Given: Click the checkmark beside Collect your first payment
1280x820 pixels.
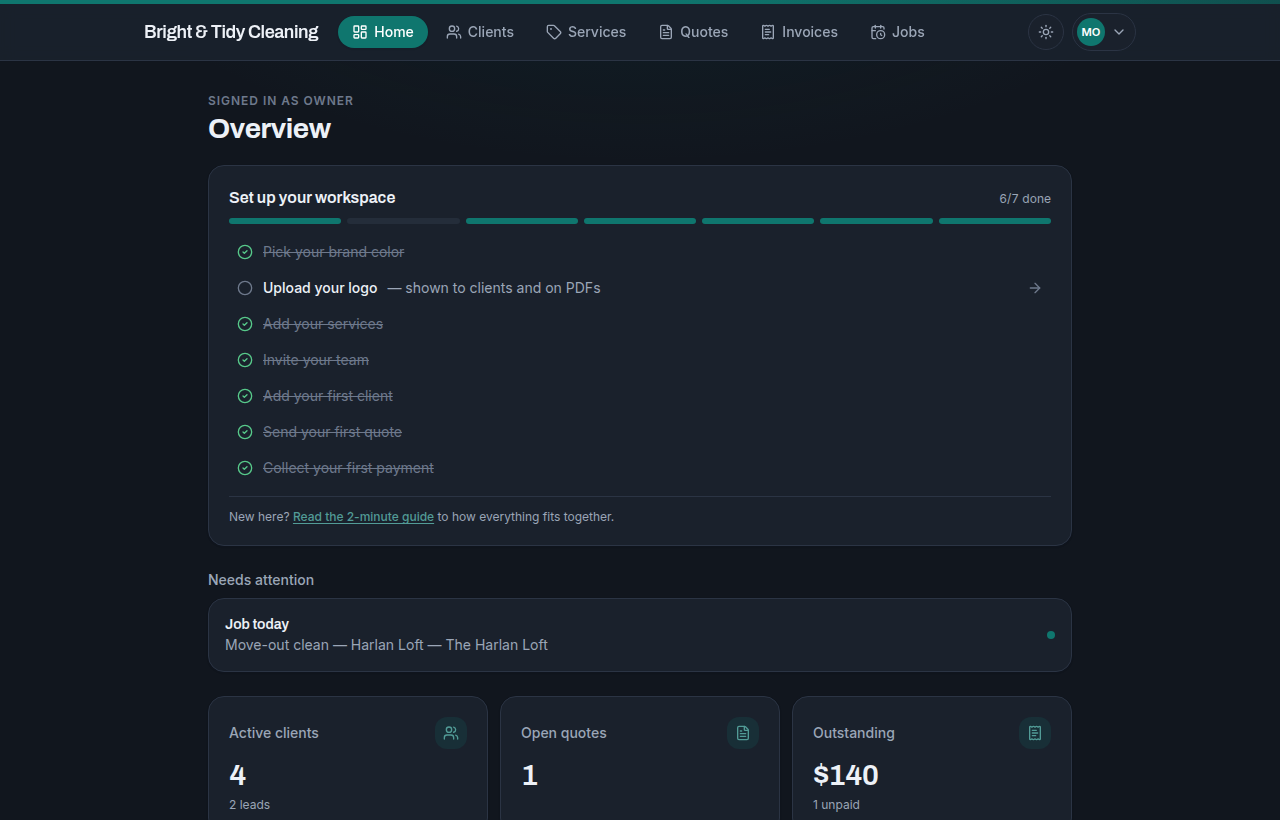Looking at the screenshot, I should click(245, 468).
